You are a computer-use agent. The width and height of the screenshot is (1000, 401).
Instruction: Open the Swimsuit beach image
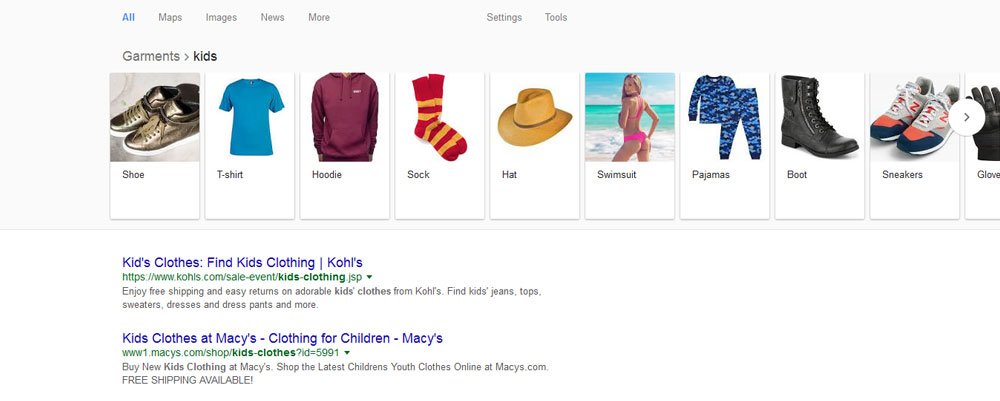click(630, 117)
